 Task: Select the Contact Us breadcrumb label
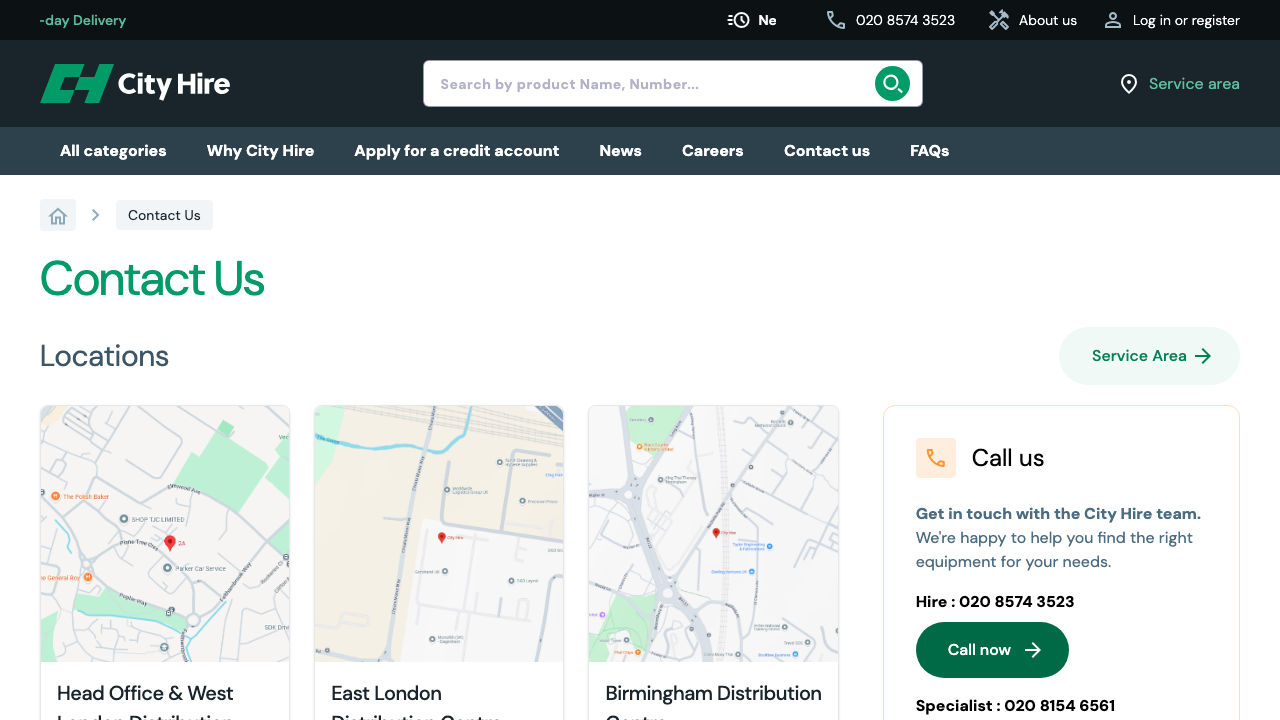tap(164, 214)
